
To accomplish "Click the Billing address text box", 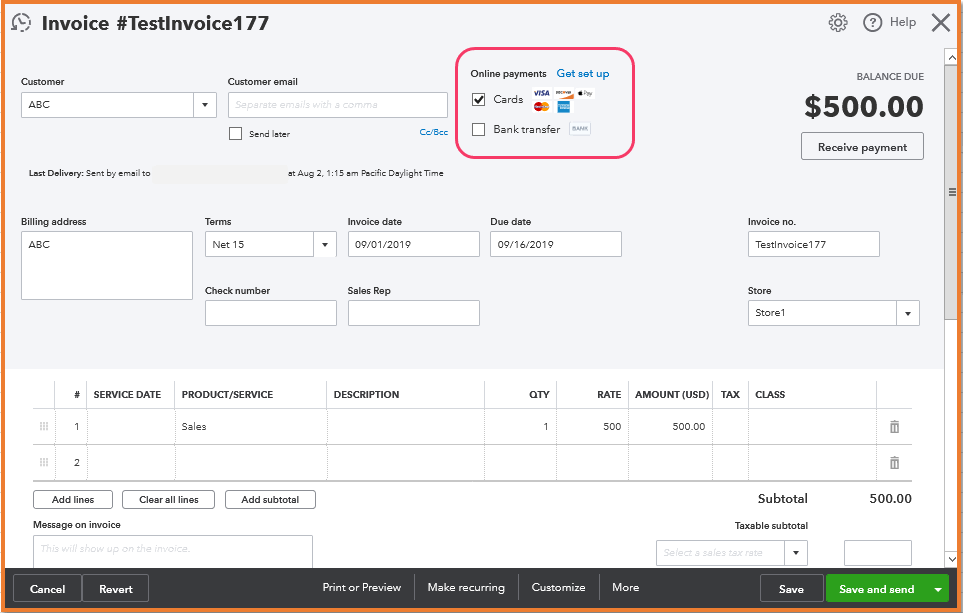I will [x=107, y=265].
